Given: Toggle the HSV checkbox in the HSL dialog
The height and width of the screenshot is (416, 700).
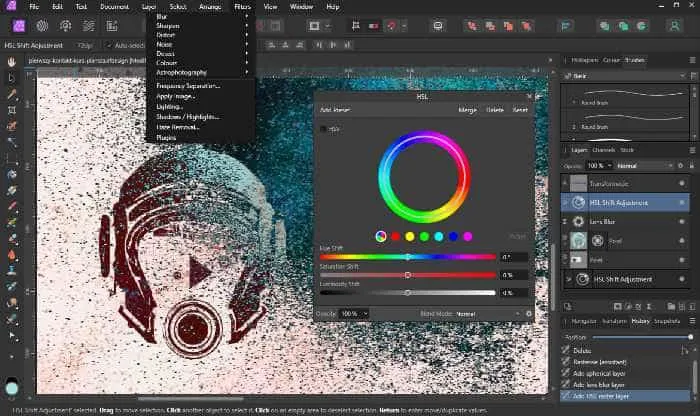Looking at the screenshot, I should [323, 128].
